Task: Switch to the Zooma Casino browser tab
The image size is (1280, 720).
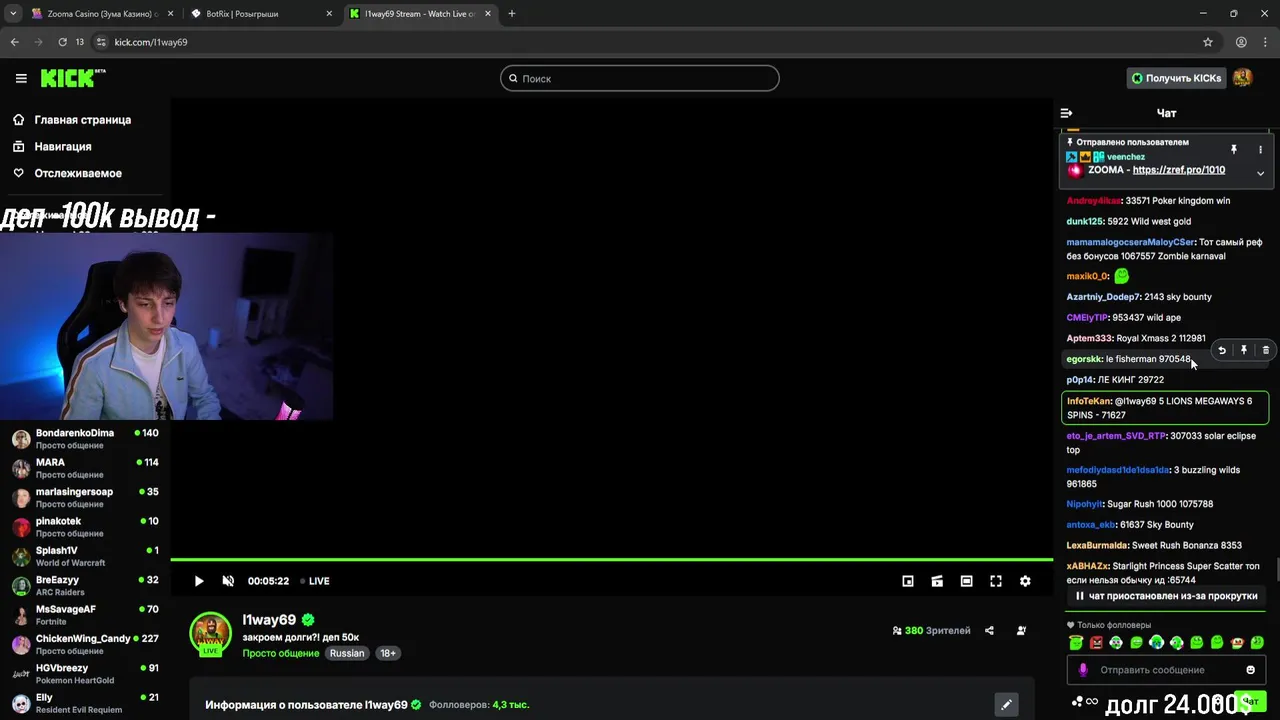Action: (x=102, y=14)
